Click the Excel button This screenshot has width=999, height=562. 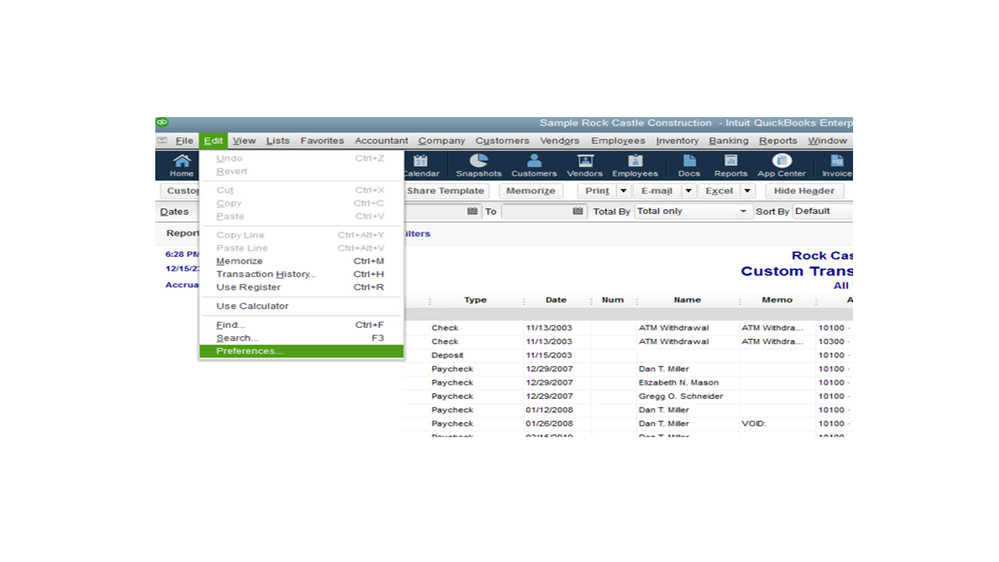click(719, 191)
